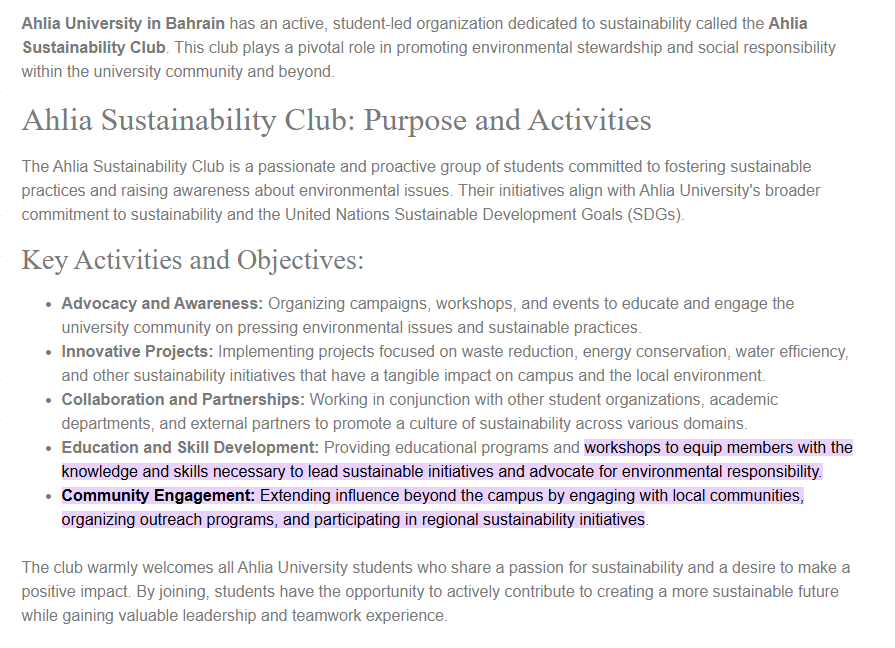
Task: Click the highlighted "Community Engagement:" label
Action: pos(158,495)
